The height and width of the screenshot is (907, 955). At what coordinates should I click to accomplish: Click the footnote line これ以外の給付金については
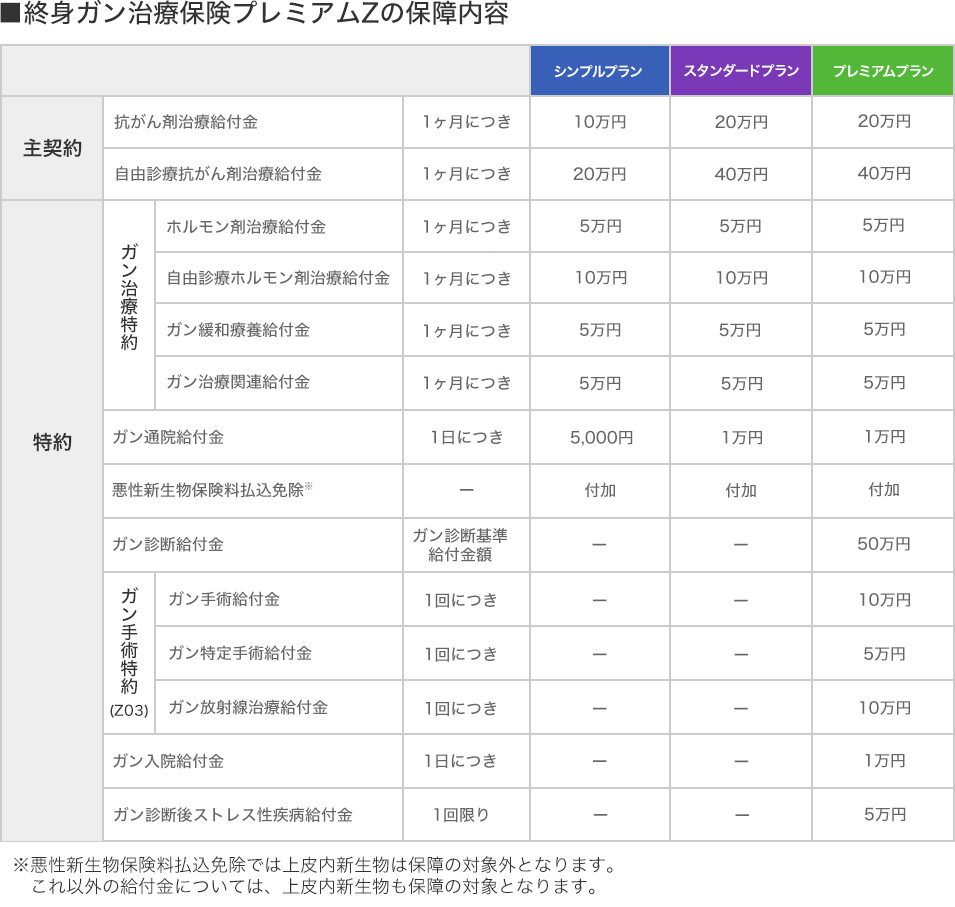coord(315,886)
